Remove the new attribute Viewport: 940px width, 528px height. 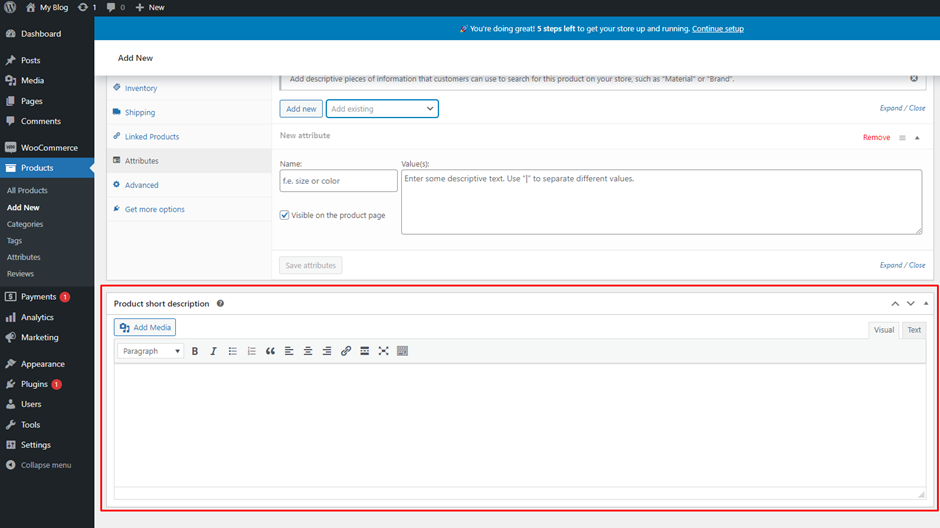pyautogui.click(x=876, y=138)
